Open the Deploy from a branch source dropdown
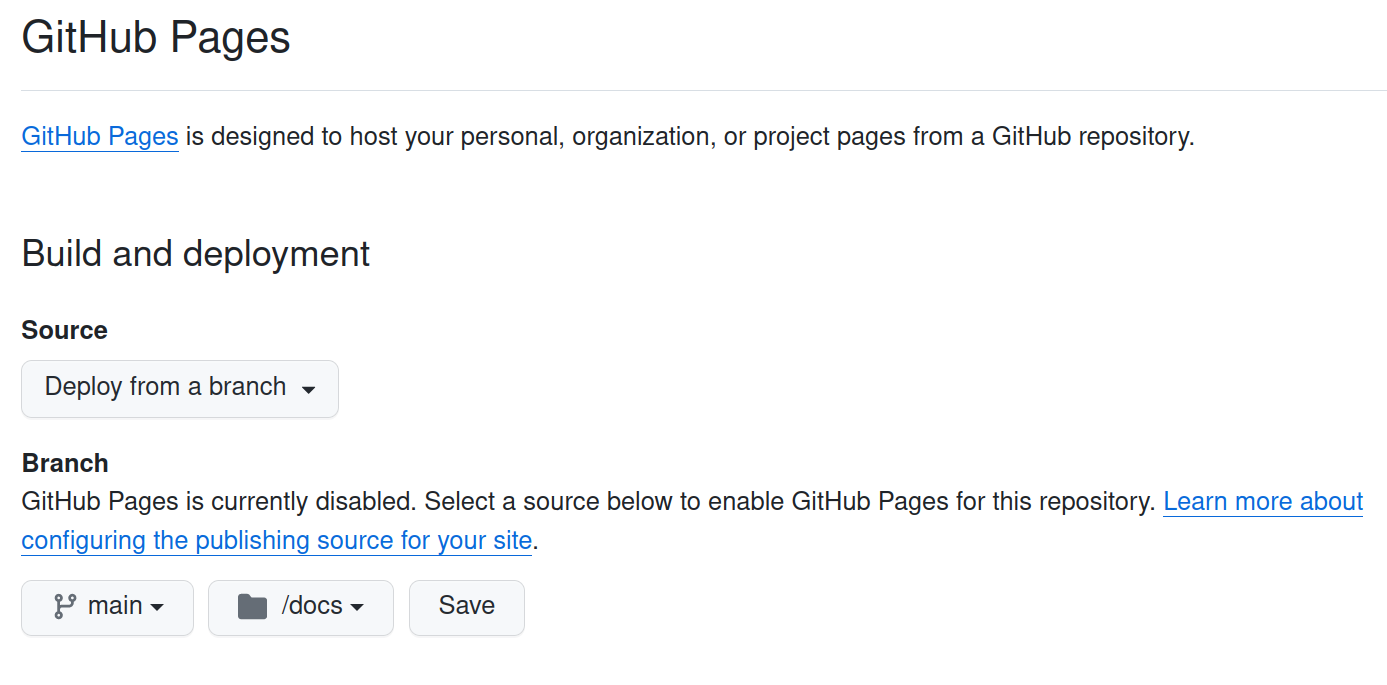1387x685 pixels. [x=180, y=388]
